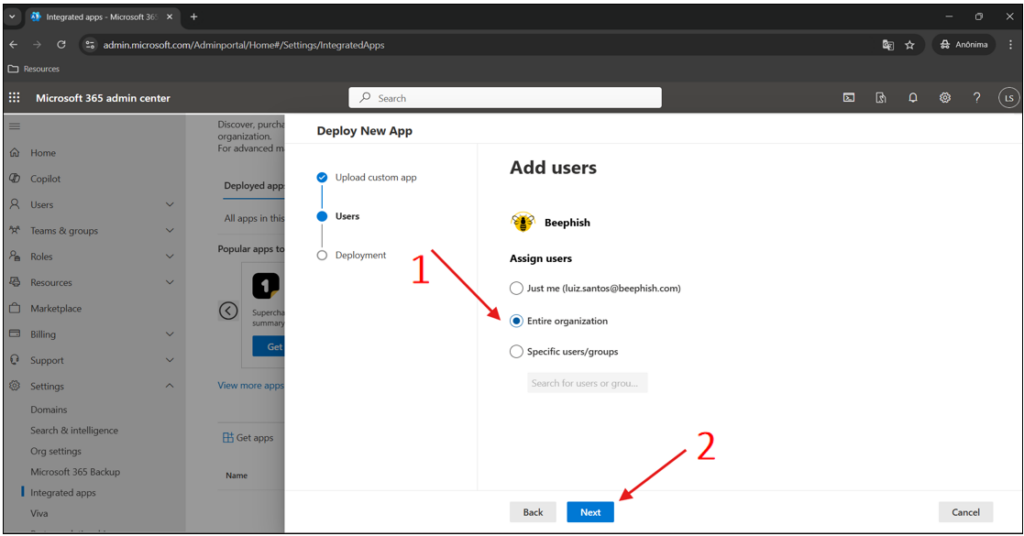Screen dimensions: 1024x536
Task: Click the previous carousel arrow circle
Action: pyautogui.click(x=228, y=311)
